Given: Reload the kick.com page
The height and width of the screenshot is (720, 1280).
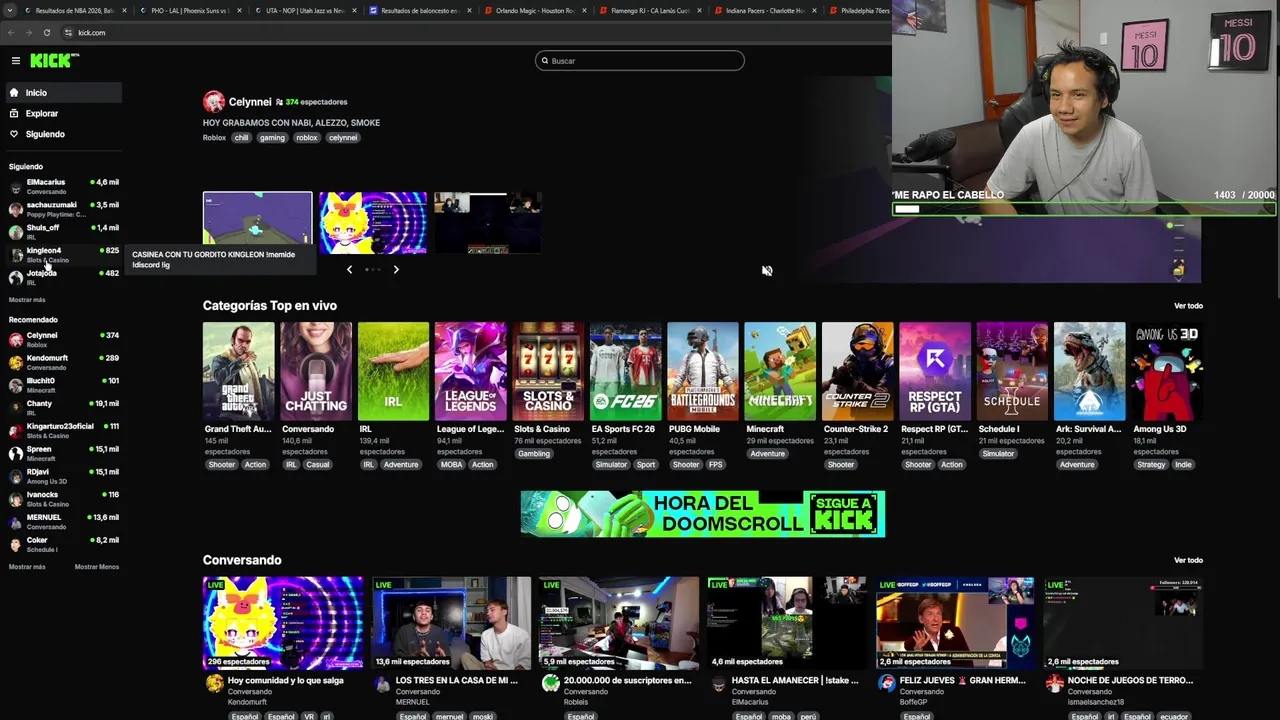Looking at the screenshot, I should pyautogui.click(x=47, y=32).
